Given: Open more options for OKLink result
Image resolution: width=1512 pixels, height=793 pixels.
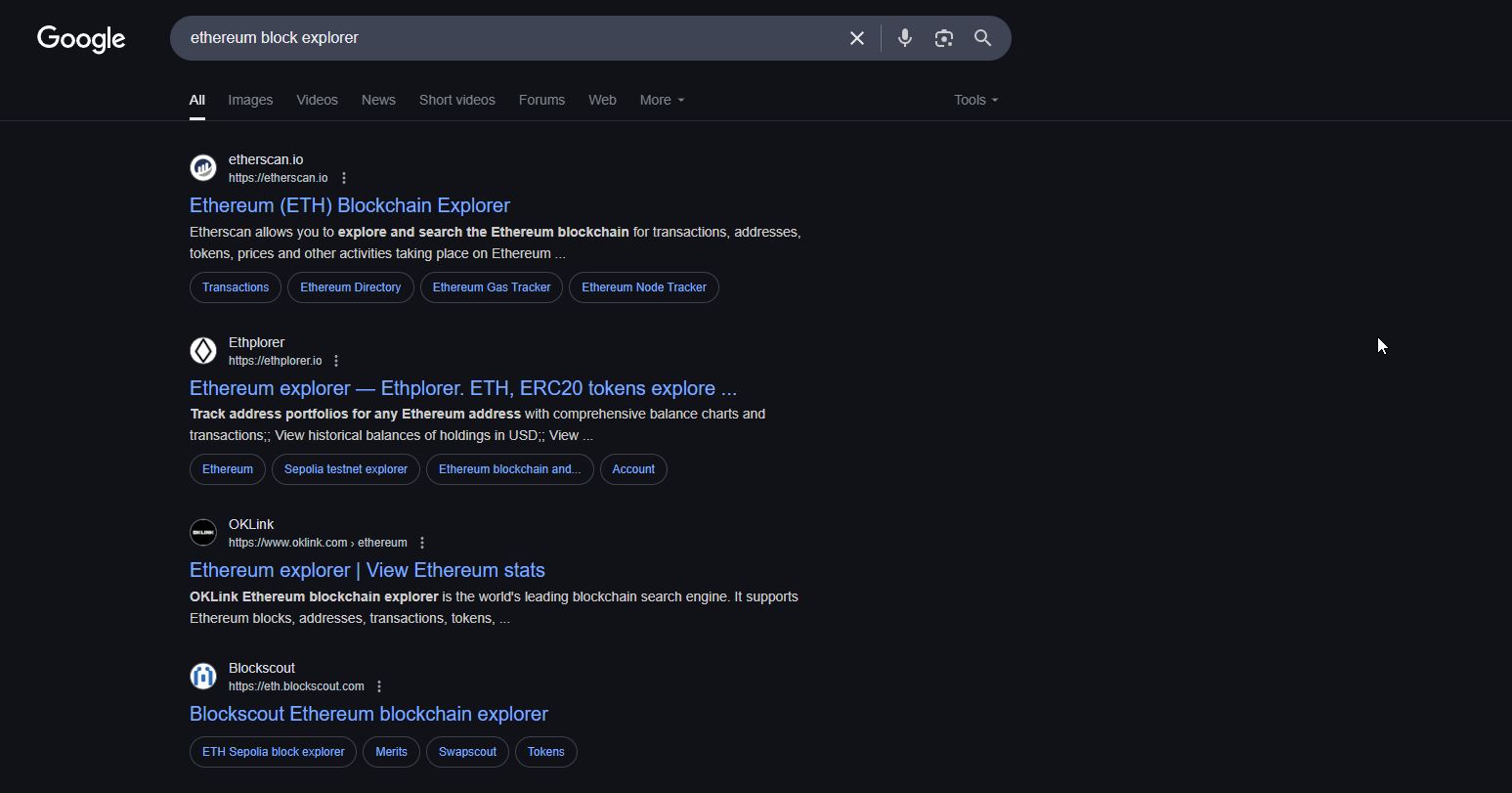Looking at the screenshot, I should (422, 543).
